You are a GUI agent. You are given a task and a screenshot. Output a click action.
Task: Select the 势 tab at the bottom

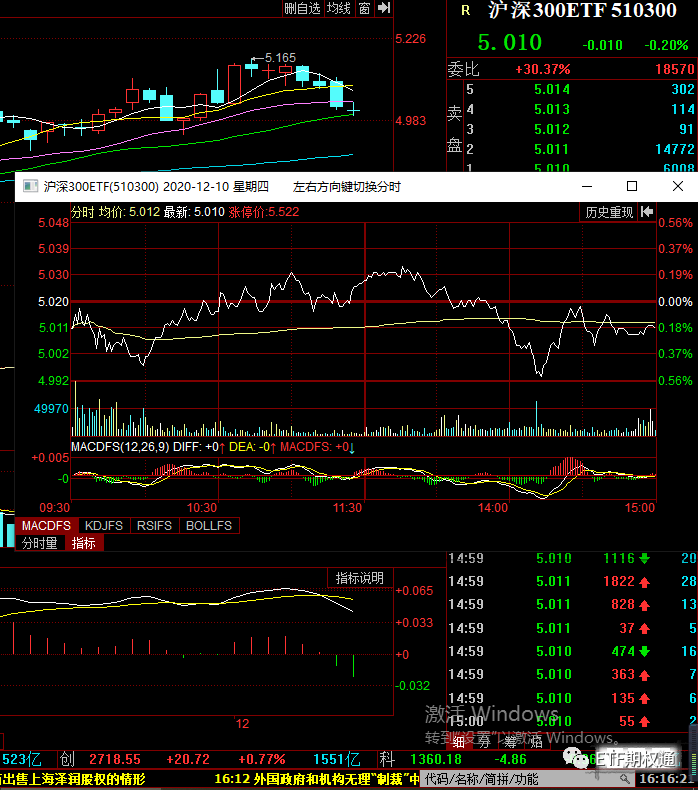pyautogui.click(x=484, y=742)
